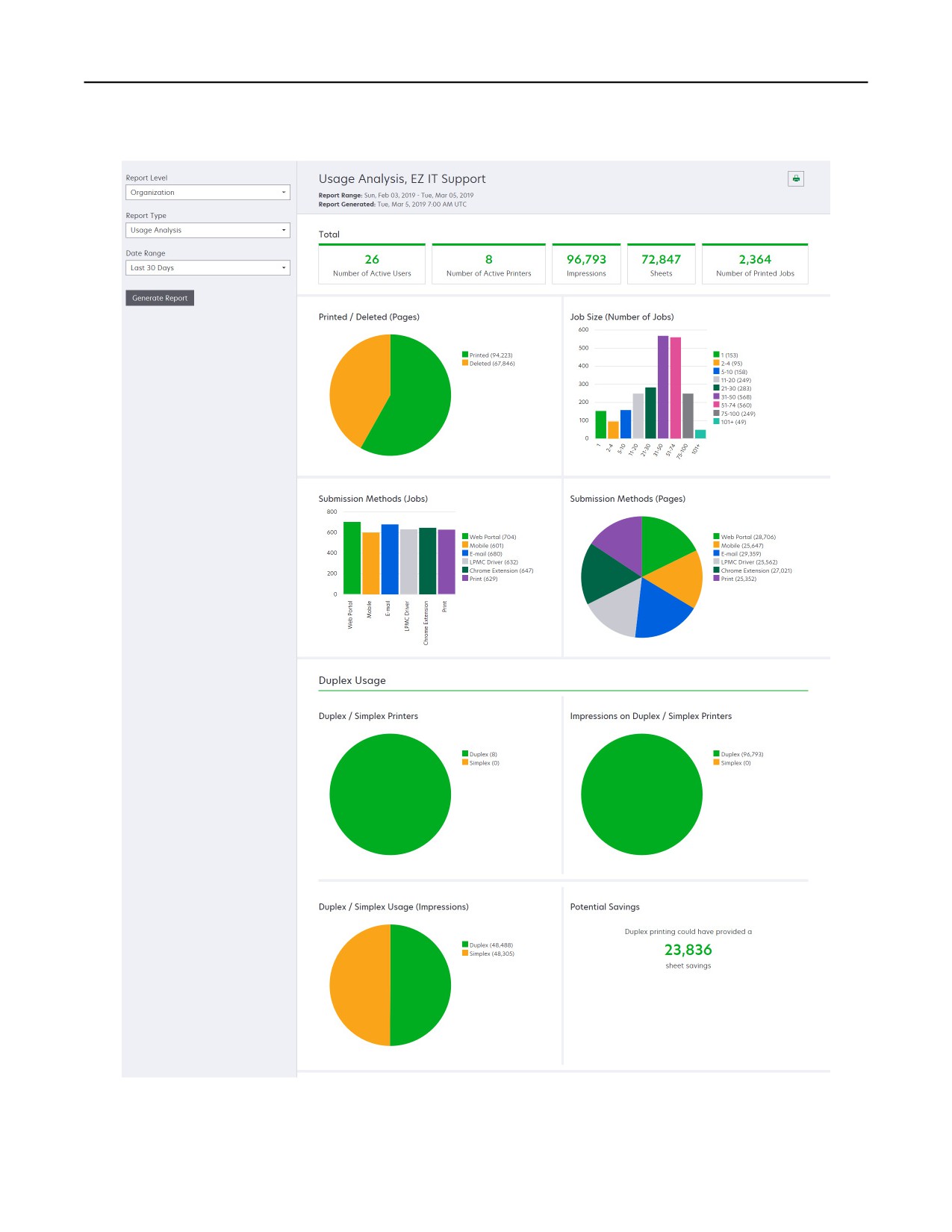Click the Number of Printed Jobs tile

755,264
